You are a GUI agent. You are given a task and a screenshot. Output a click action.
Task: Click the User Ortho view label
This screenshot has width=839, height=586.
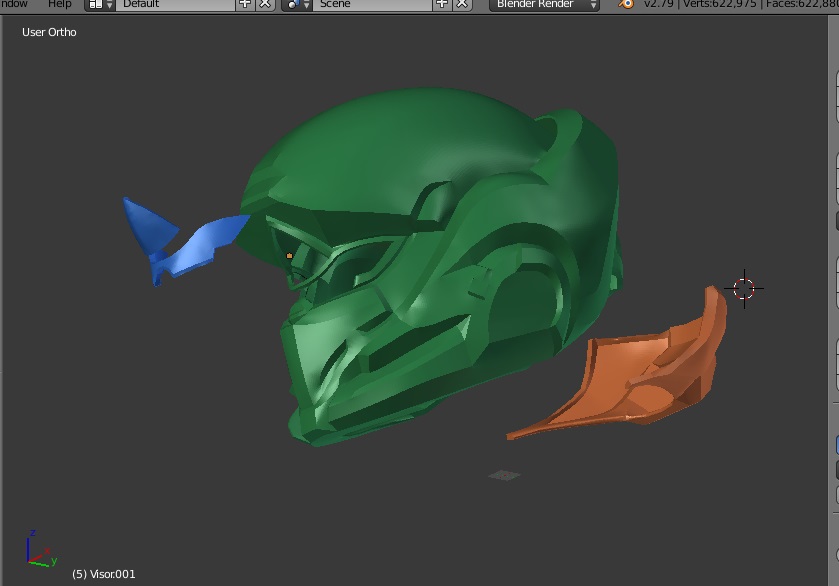pos(49,32)
